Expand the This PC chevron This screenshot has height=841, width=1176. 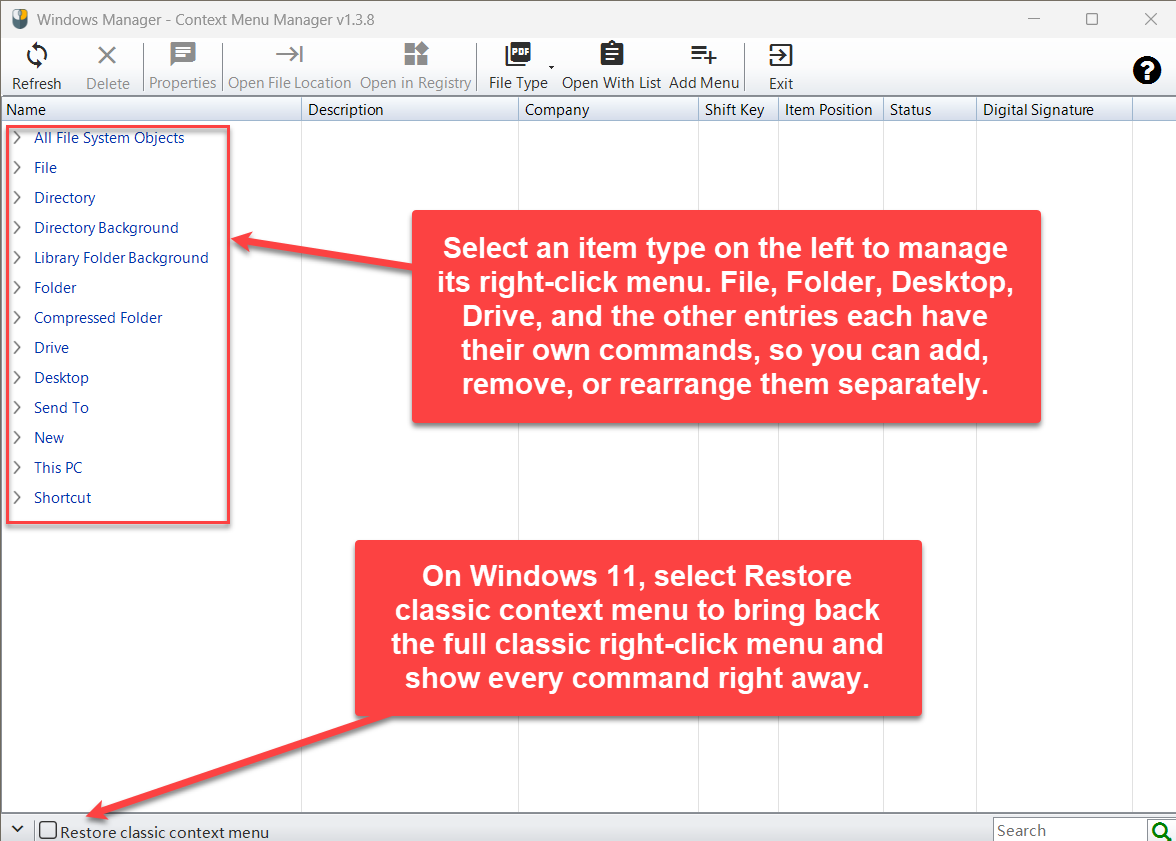click(17, 467)
